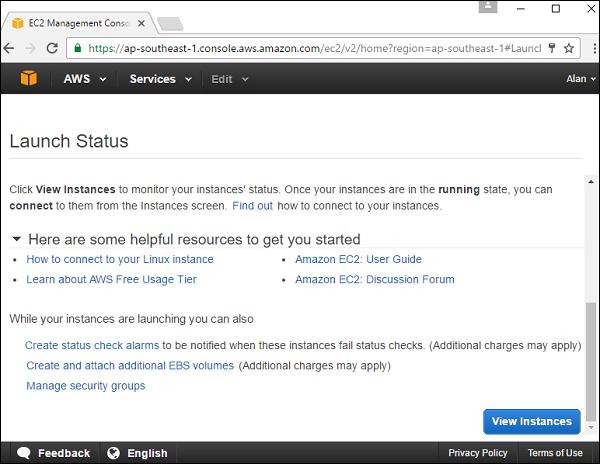Click the Feedback speech bubble icon
This screenshot has height=464, width=600.
click(23, 453)
